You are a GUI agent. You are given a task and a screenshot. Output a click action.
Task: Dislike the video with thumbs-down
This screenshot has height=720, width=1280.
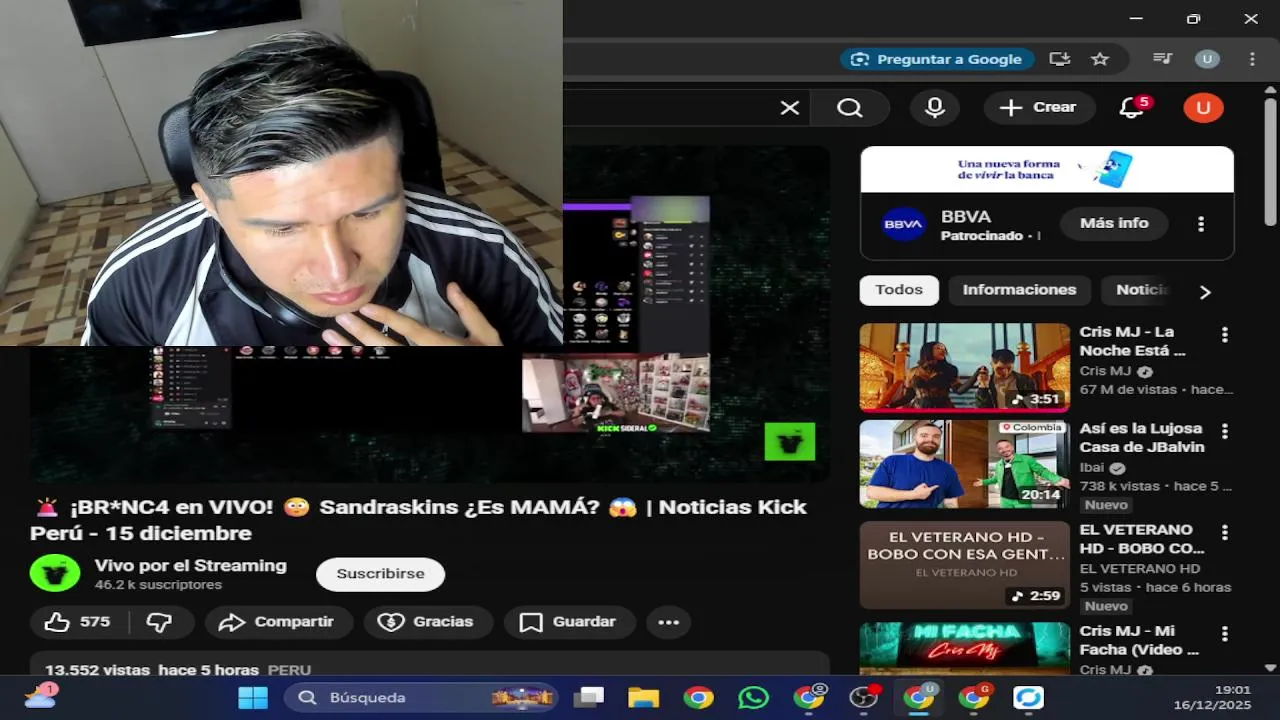click(160, 622)
